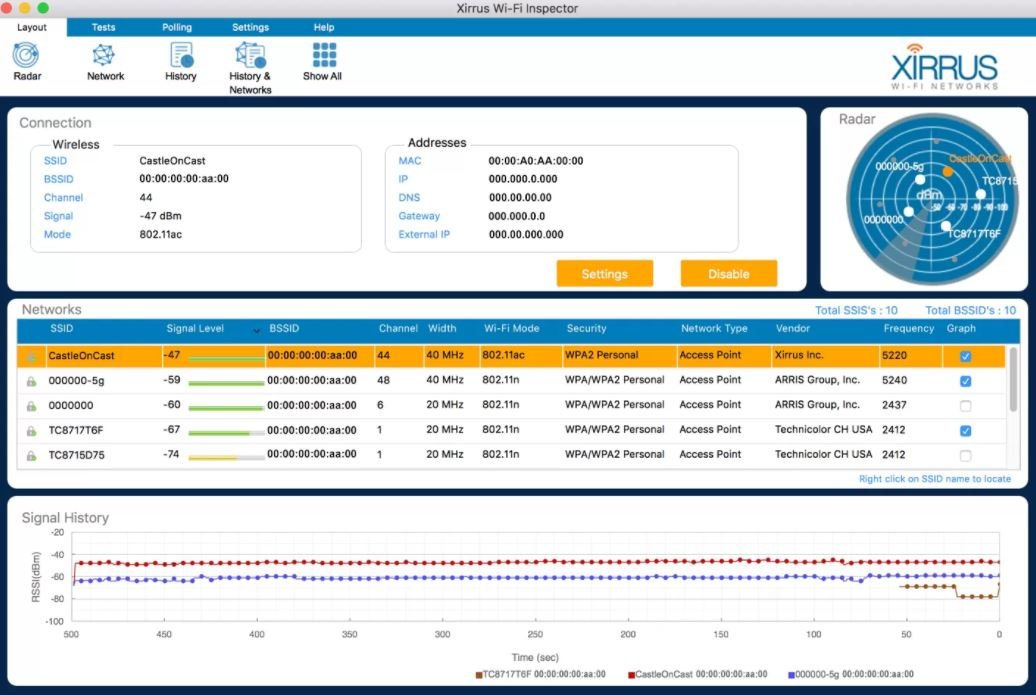Open the Tests tab
The width and height of the screenshot is (1036, 695).
tap(103, 27)
